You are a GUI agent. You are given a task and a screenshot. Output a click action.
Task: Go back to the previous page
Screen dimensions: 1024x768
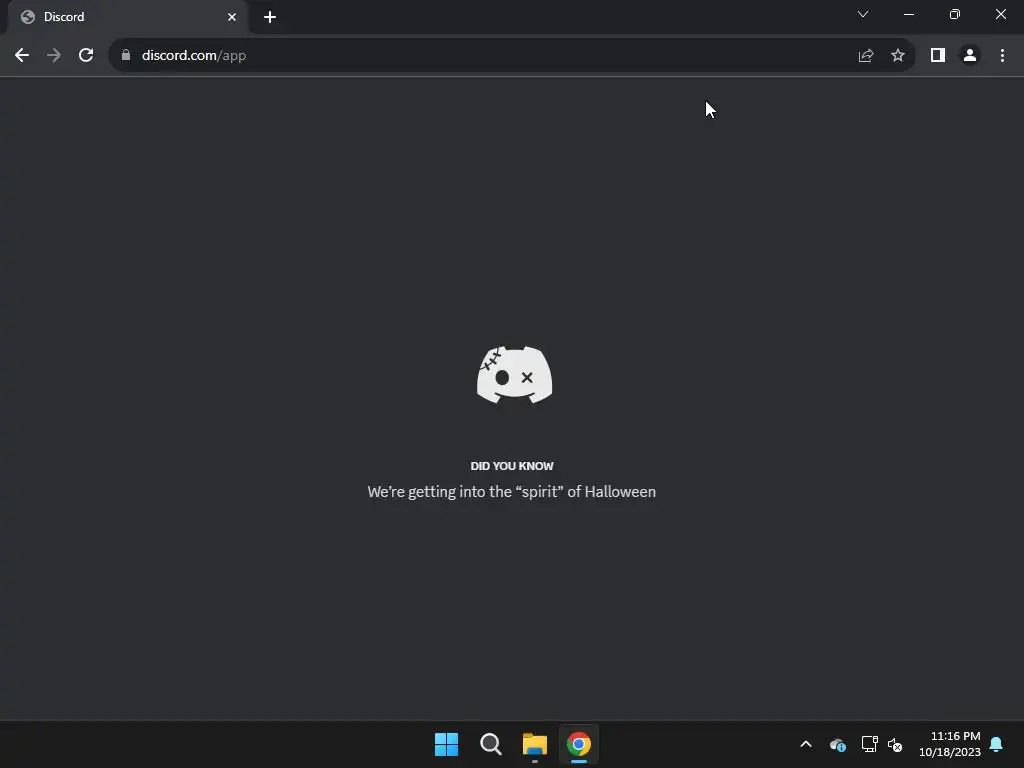pyautogui.click(x=22, y=56)
